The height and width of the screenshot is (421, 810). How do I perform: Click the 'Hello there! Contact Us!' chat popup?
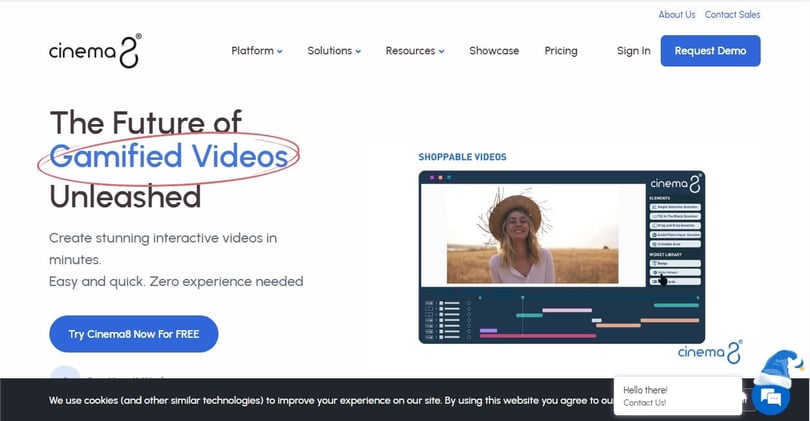[678, 396]
